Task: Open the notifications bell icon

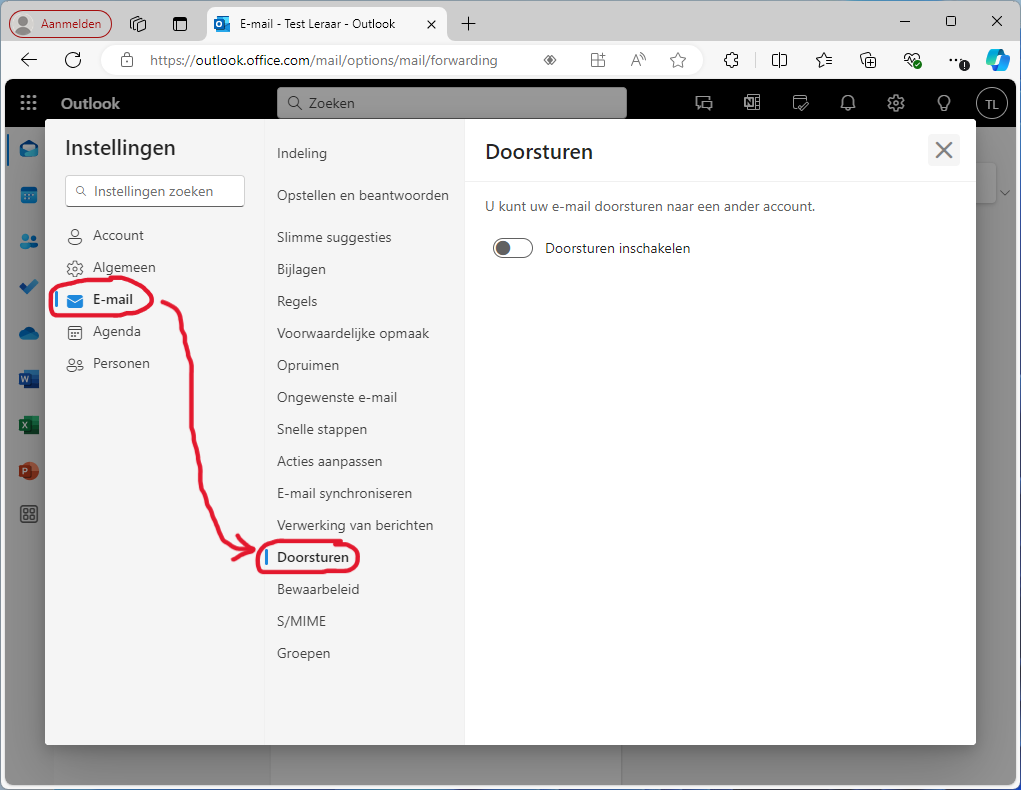Action: tap(848, 103)
